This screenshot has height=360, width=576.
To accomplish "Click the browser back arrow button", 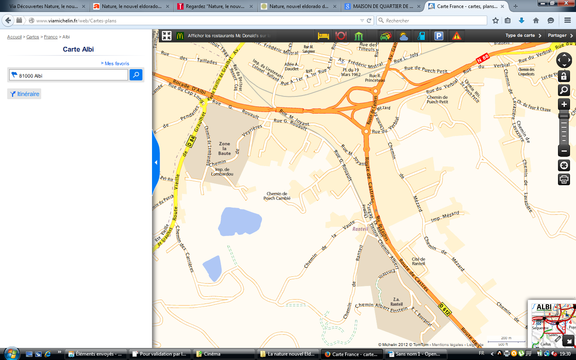I will (x=8, y=21).
